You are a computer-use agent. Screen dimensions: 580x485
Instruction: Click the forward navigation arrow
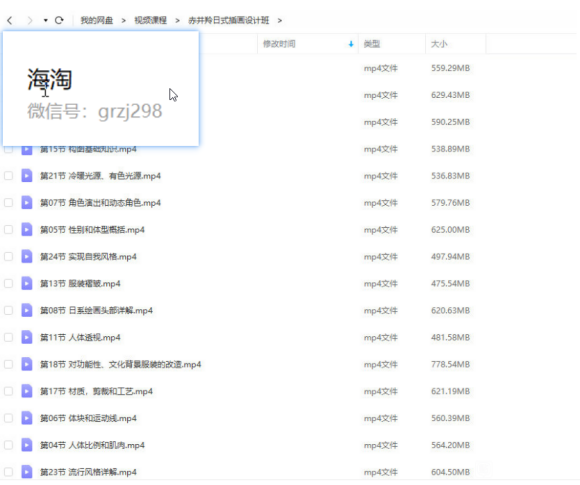[x=30, y=20]
